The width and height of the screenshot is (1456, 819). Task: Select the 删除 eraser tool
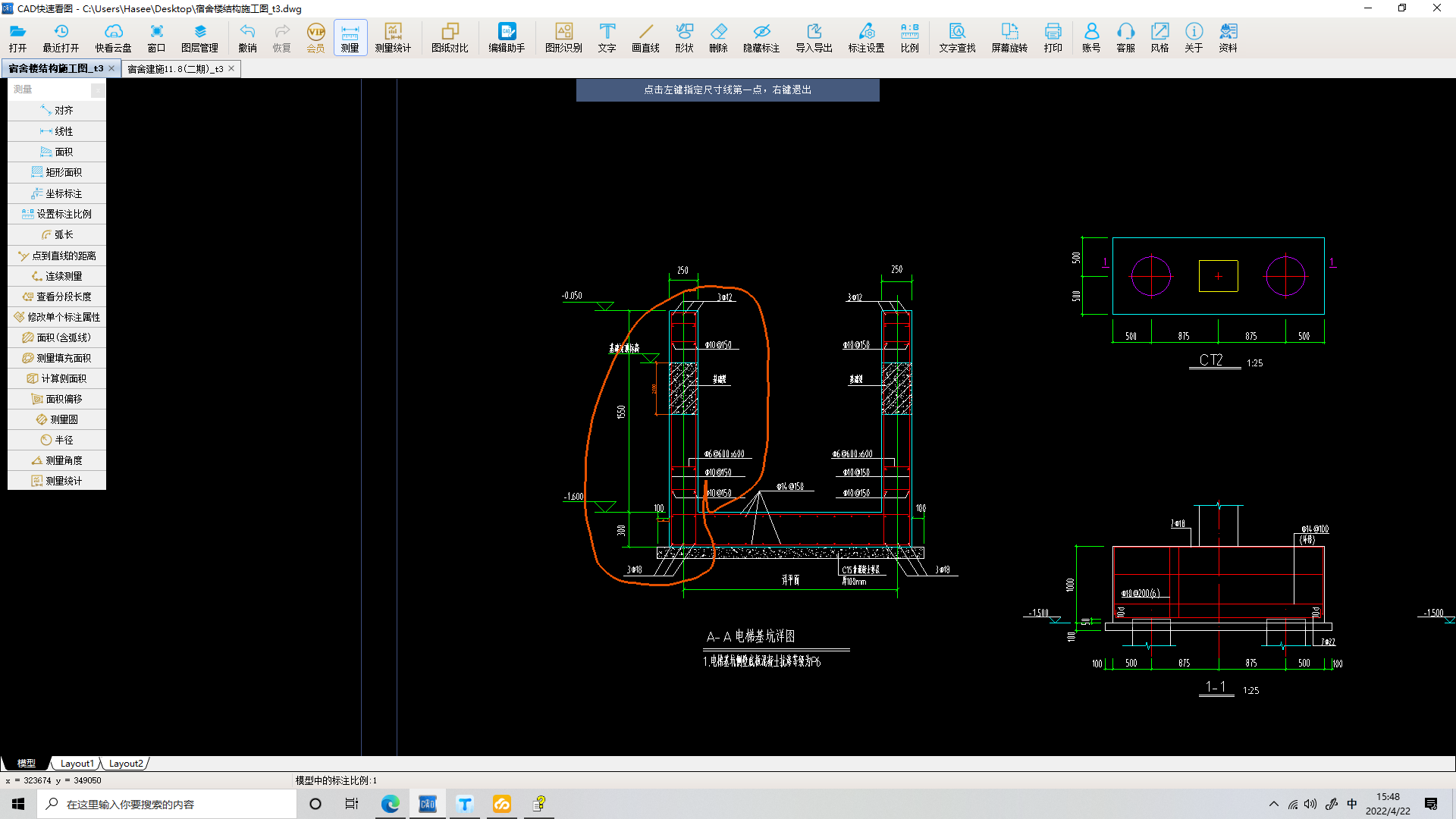point(718,38)
